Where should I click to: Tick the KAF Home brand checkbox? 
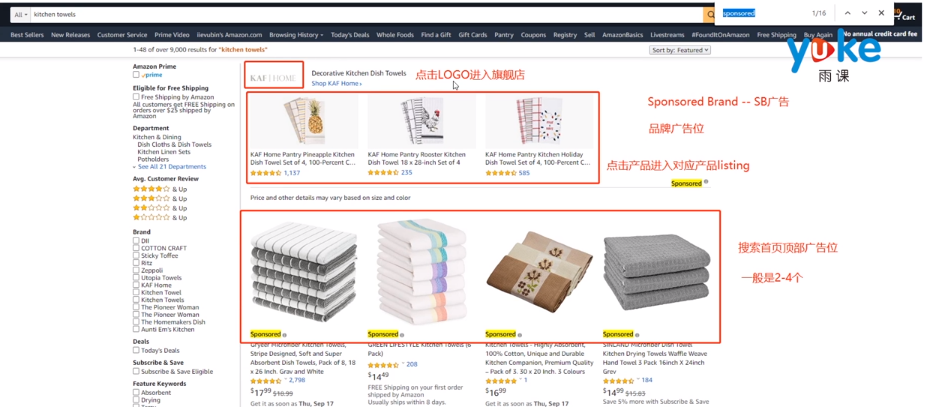pyautogui.click(x=136, y=286)
